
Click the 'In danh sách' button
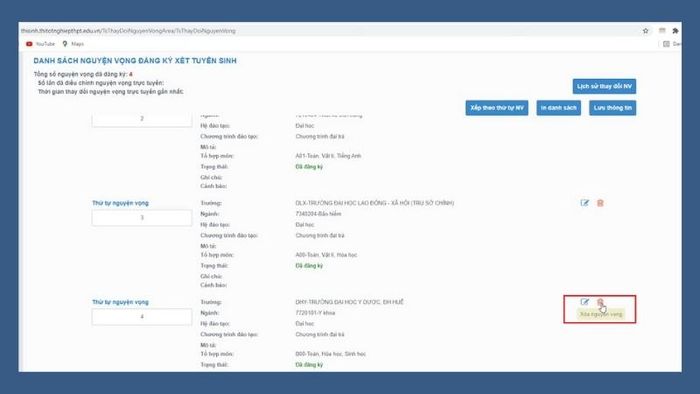pos(558,108)
